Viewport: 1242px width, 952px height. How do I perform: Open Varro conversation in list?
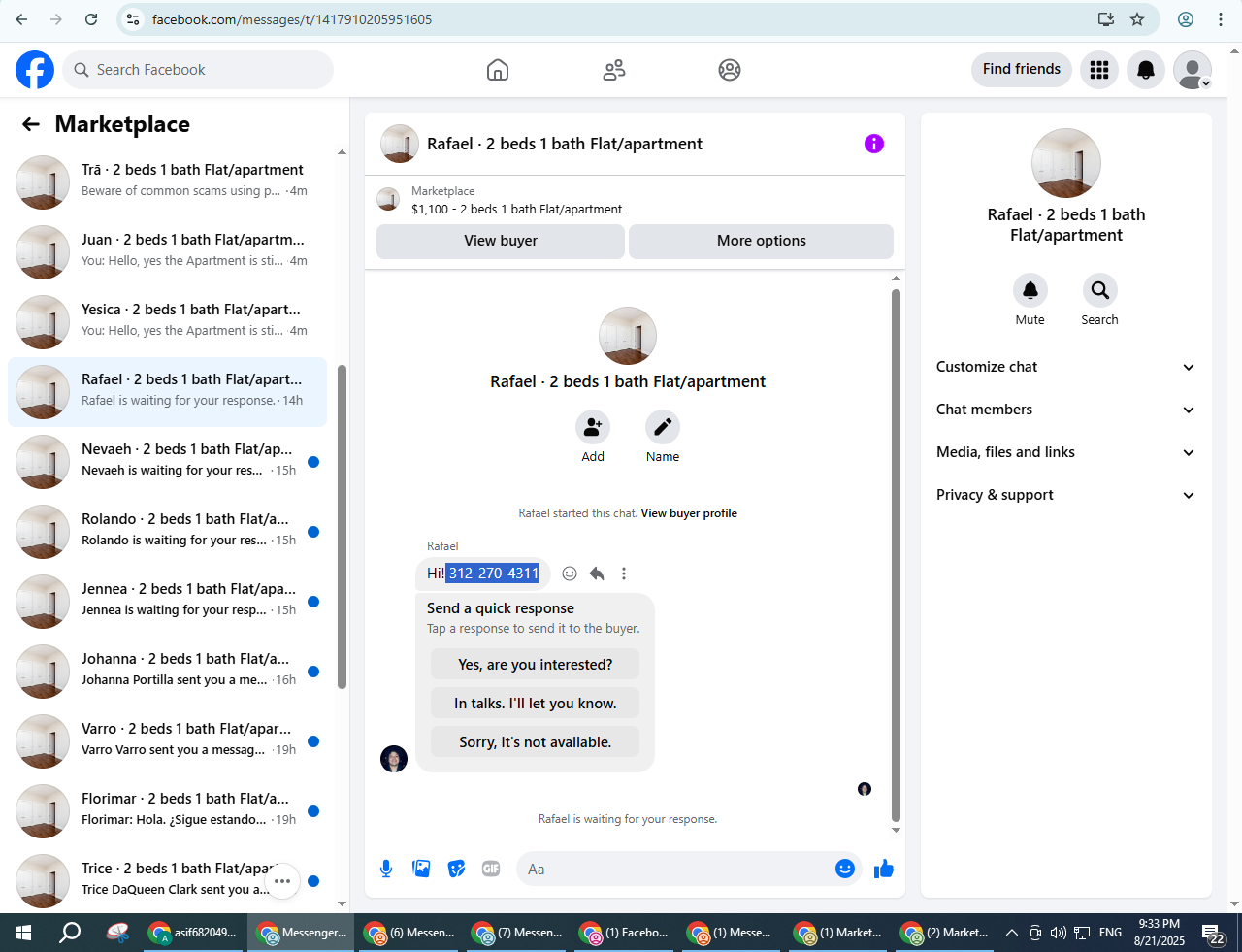[167, 740]
